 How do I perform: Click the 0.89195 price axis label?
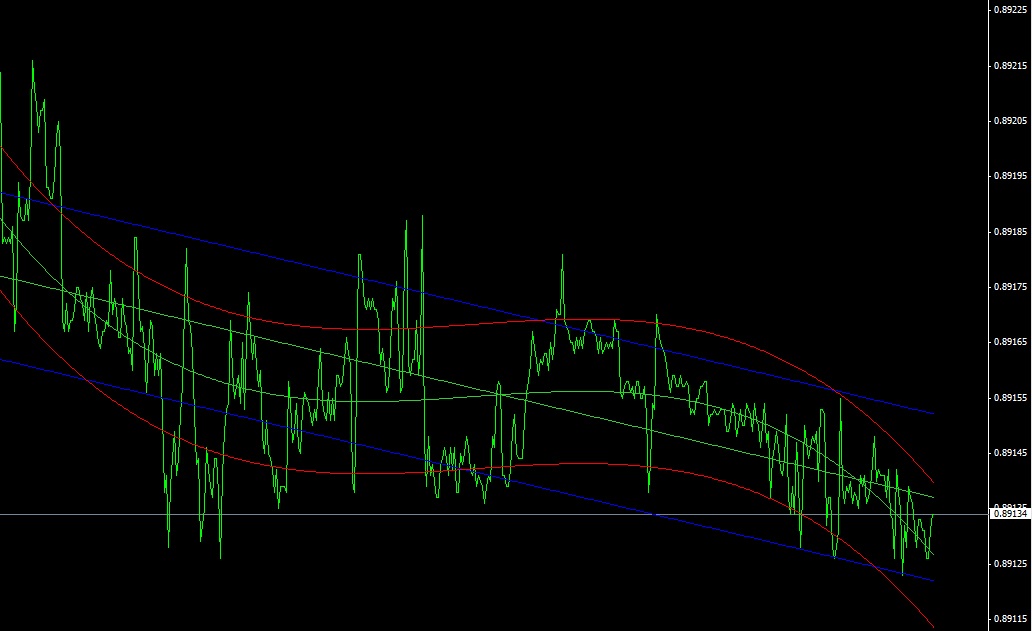(1010, 176)
